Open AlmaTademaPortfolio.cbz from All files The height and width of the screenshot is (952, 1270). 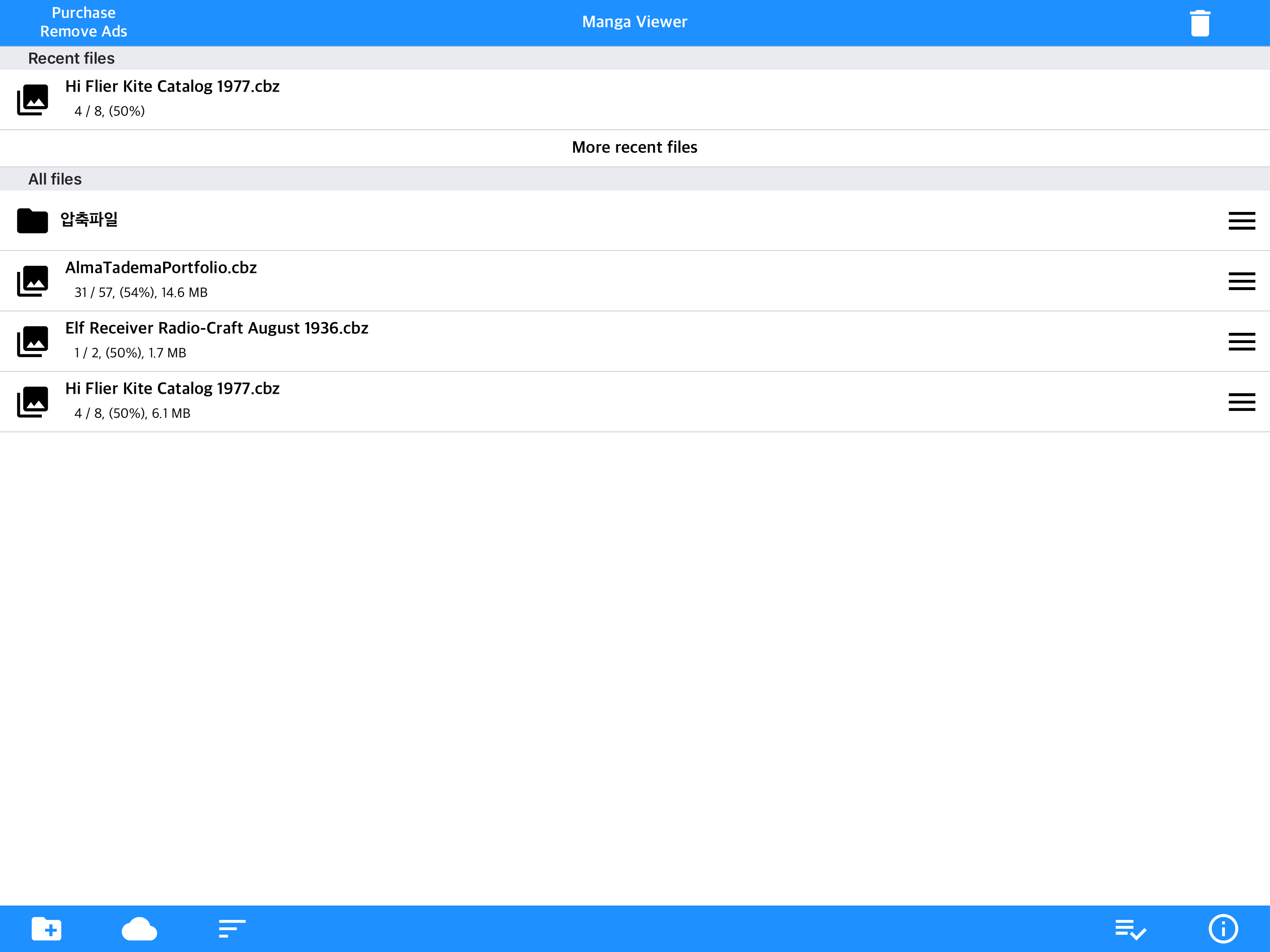(x=161, y=268)
